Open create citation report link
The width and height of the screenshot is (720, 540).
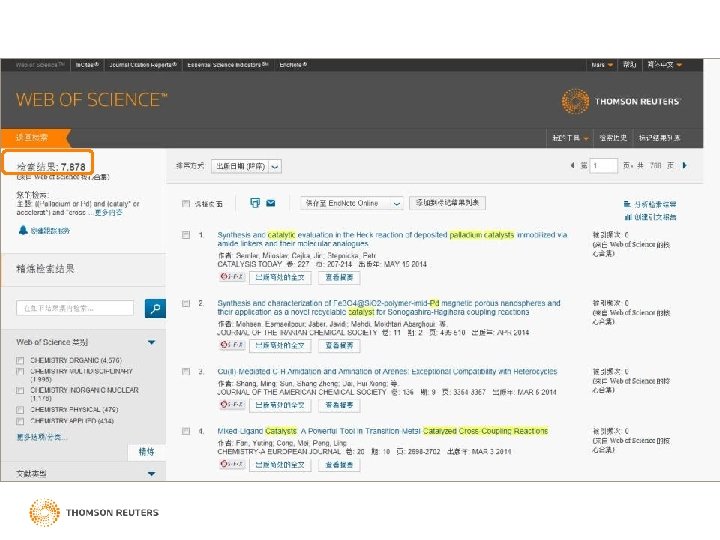(650, 217)
